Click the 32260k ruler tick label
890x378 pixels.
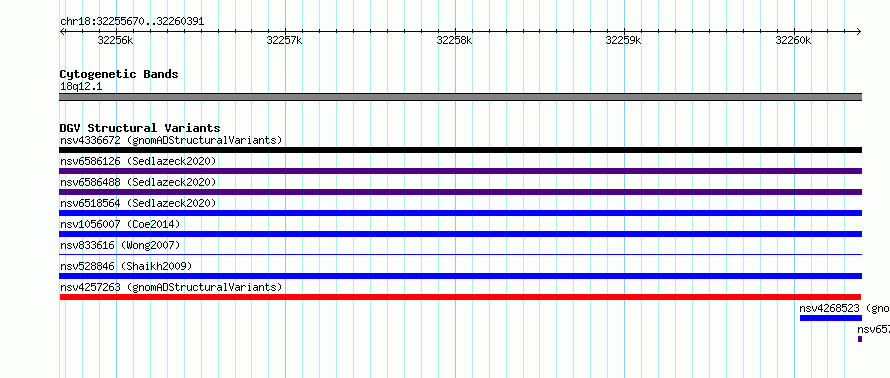coord(794,40)
